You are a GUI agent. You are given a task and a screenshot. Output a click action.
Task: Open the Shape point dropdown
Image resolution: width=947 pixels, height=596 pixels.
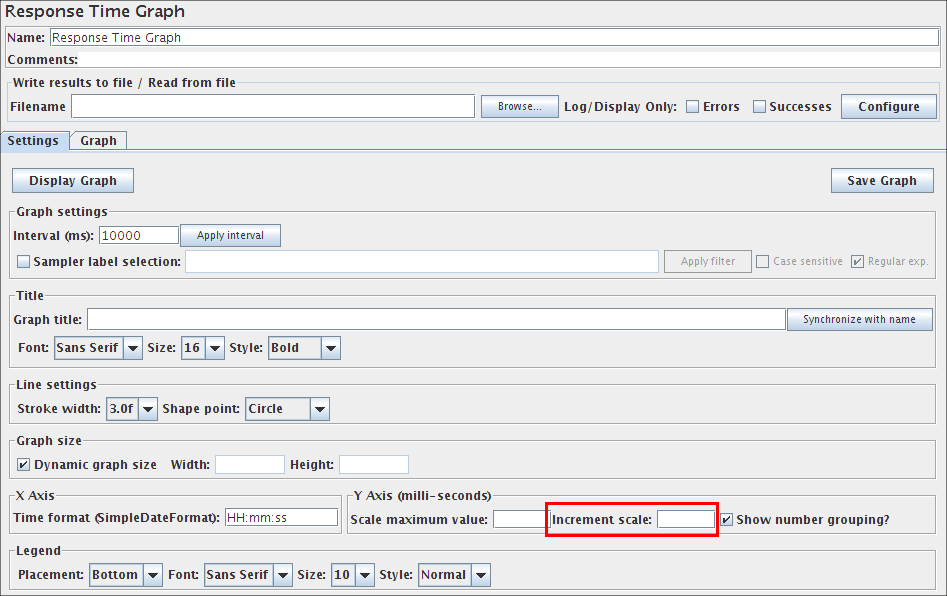[x=287, y=408]
